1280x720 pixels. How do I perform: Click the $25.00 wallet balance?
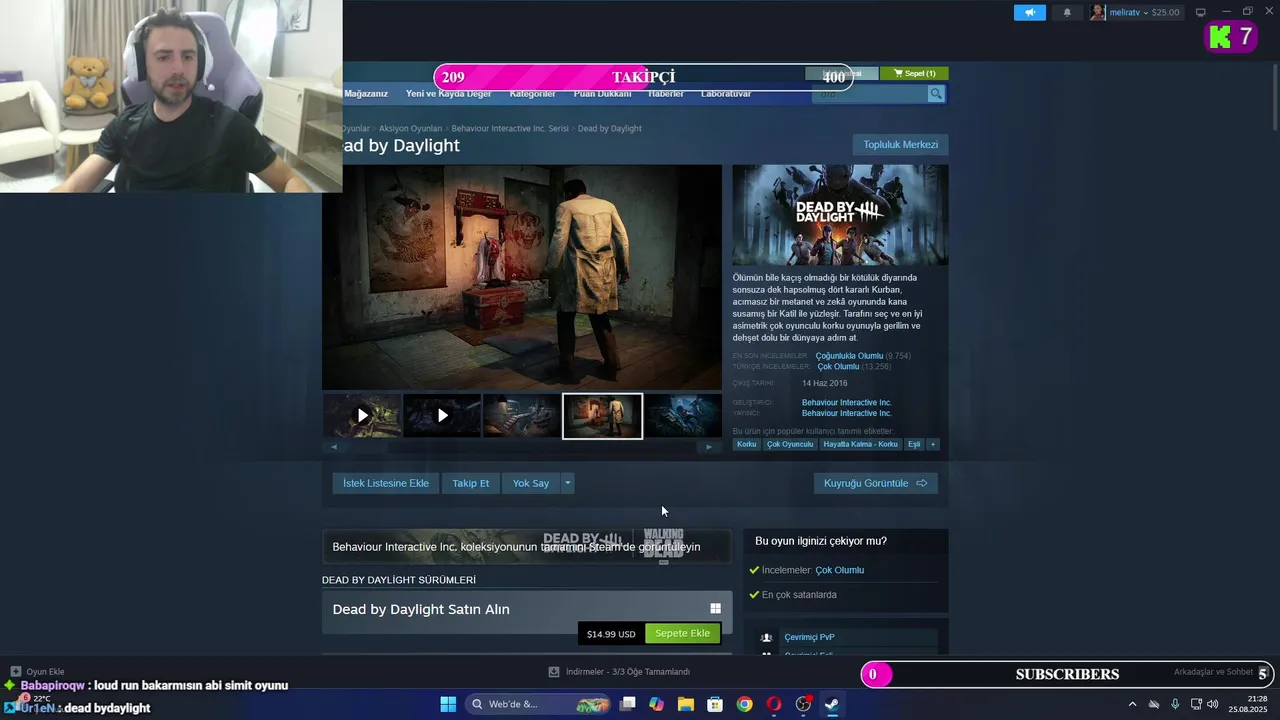[x=1166, y=13]
